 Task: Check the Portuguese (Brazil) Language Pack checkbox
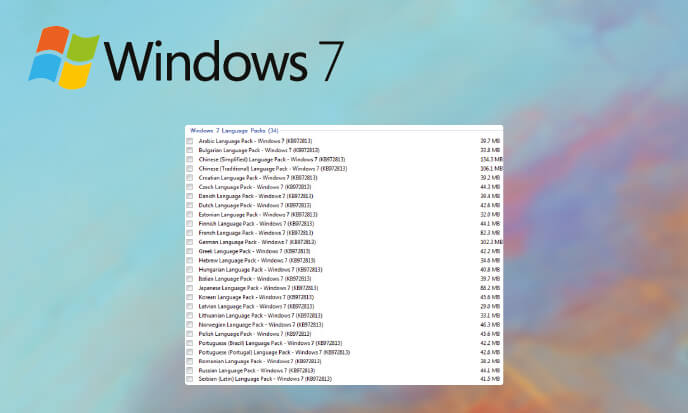(x=190, y=343)
